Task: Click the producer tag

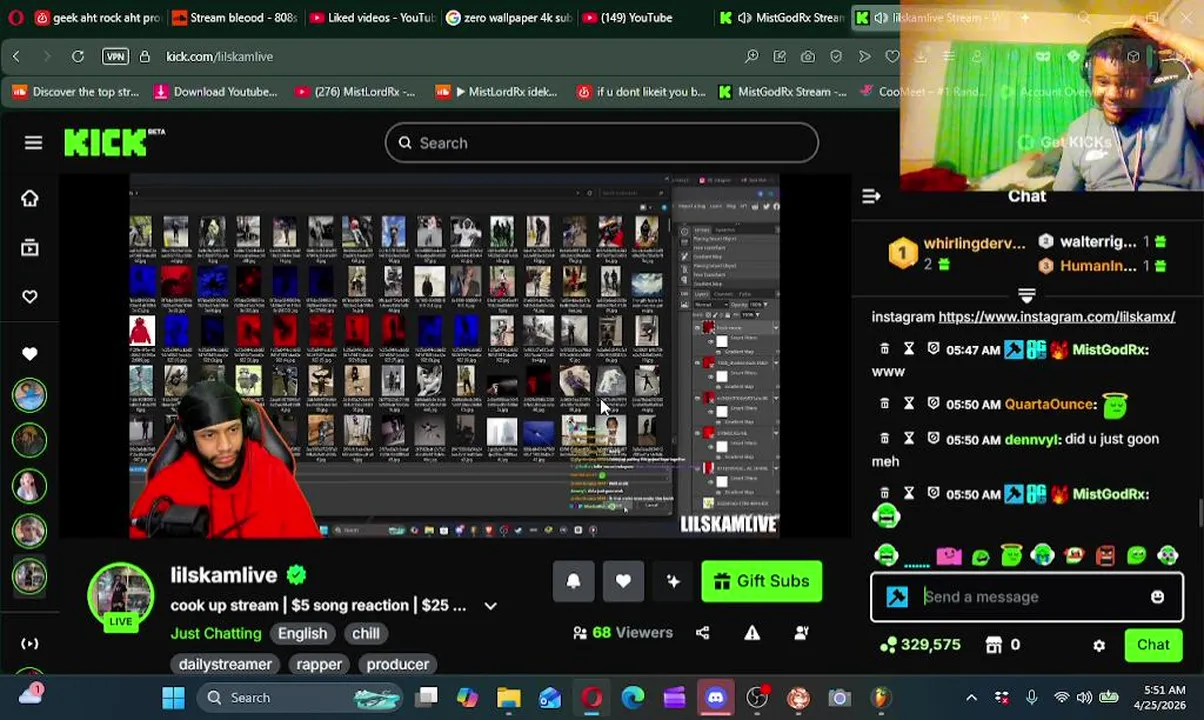Action: 397,664
